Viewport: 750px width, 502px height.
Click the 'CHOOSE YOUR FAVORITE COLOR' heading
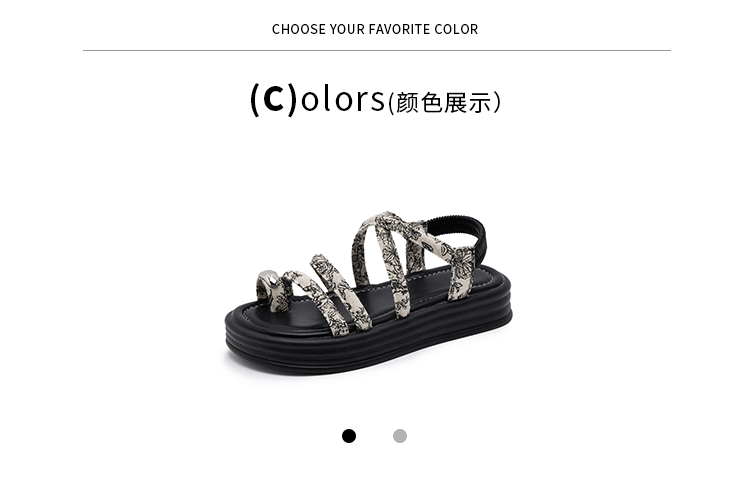375,29
